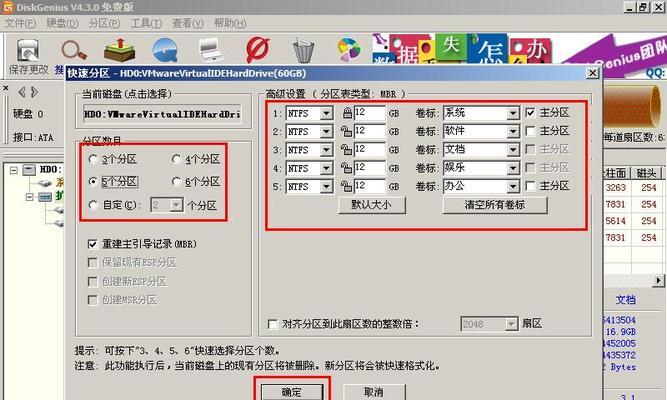The height and width of the screenshot is (400, 667).
Task: Click the 默认大小 button
Action: point(372,205)
